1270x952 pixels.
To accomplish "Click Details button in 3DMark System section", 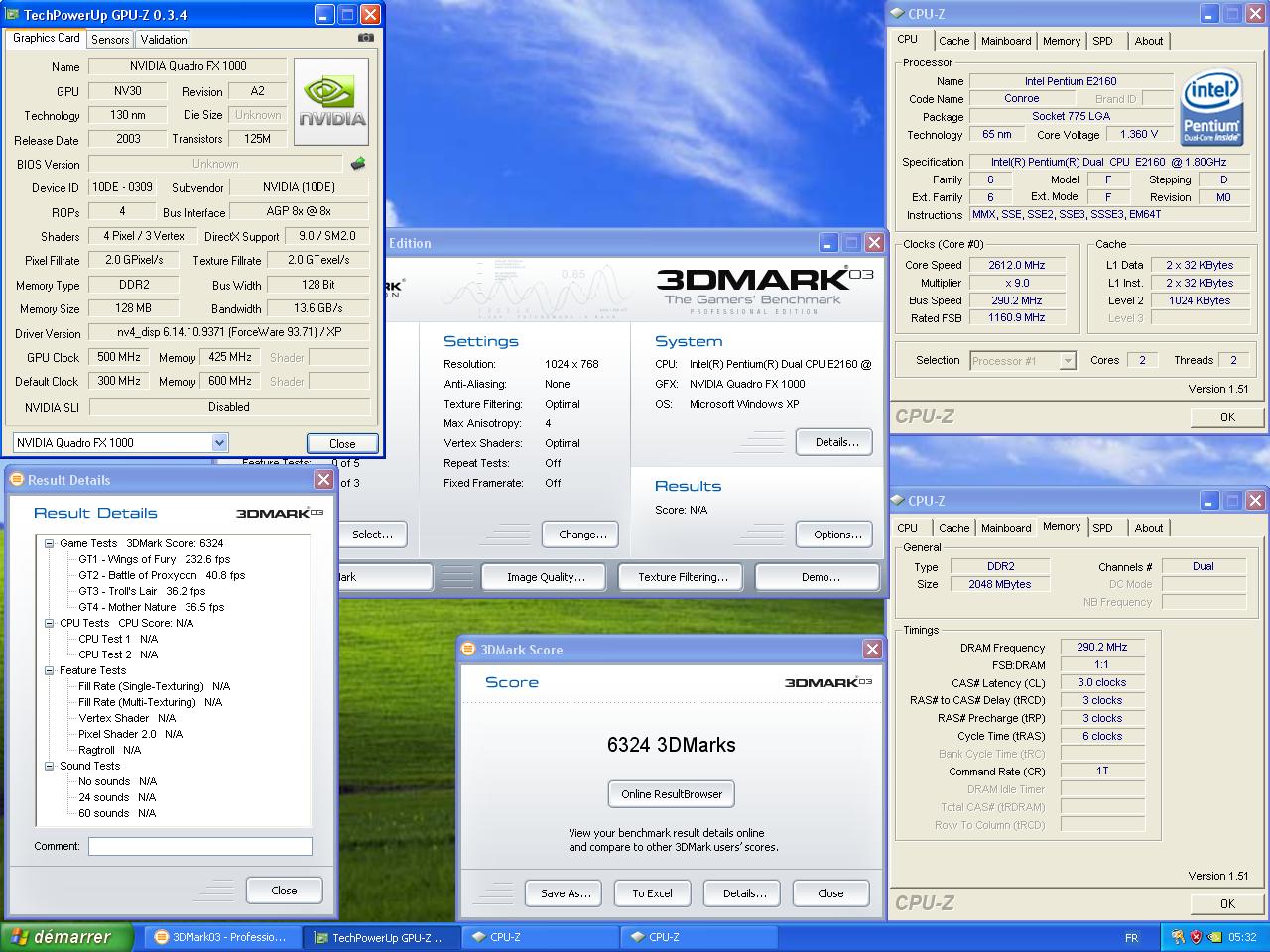I will (x=834, y=442).
